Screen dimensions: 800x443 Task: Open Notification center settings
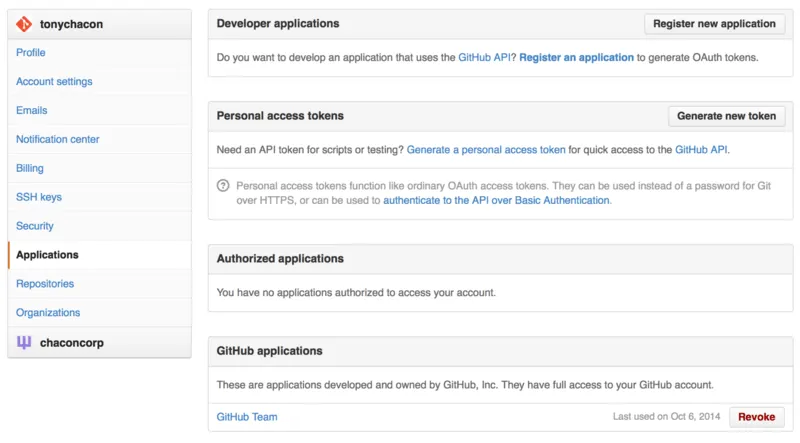tap(58, 139)
